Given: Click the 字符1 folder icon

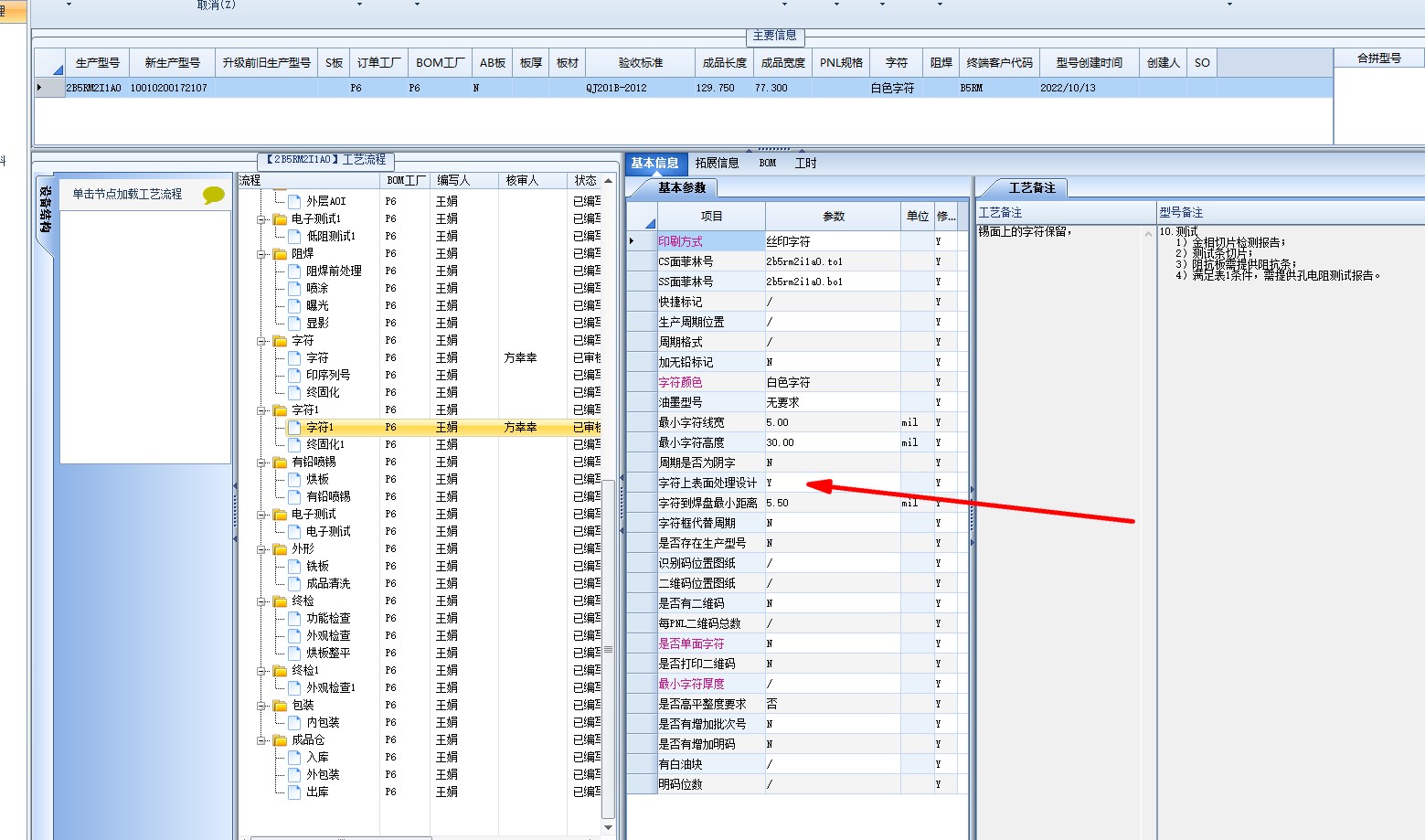Looking at the screenshot, I should 281,409.
